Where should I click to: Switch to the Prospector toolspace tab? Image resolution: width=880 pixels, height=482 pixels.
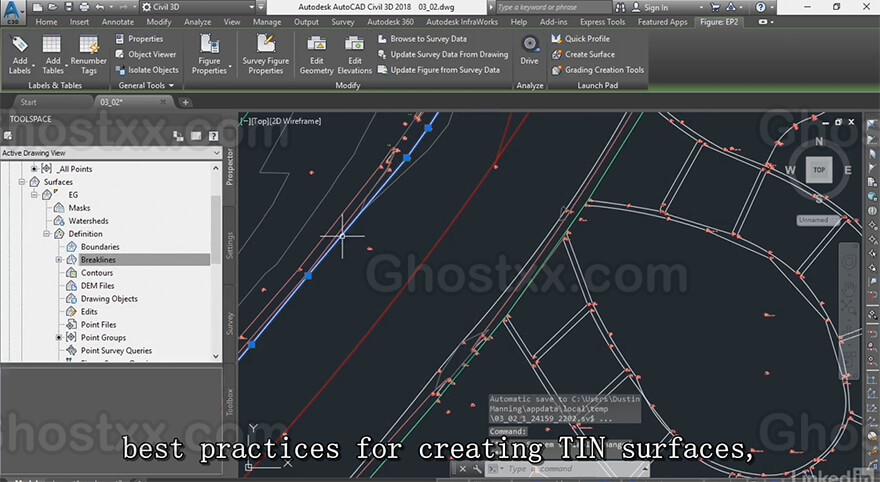229,167
